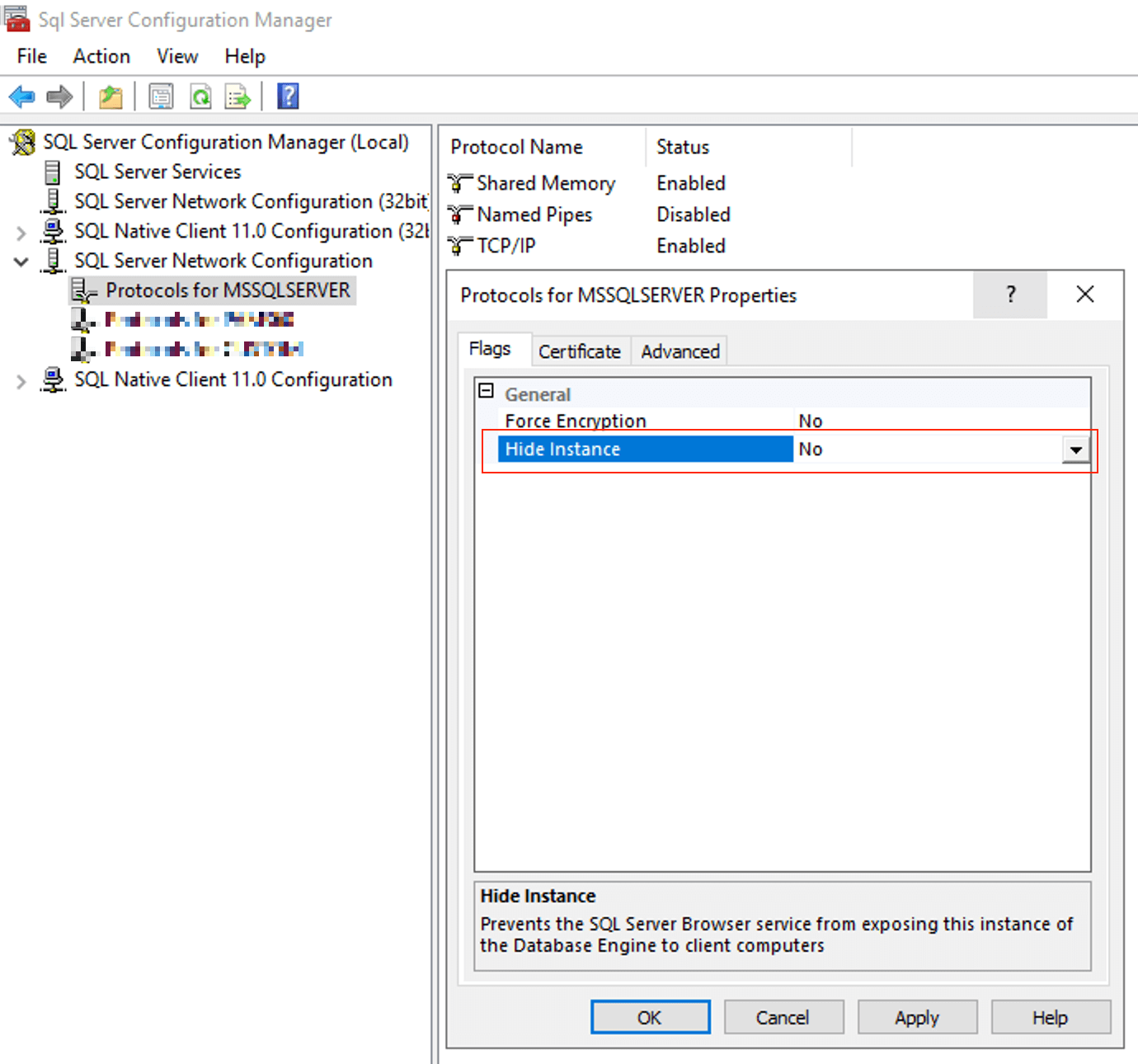Click the SQL Server Configuration Manager root icon
Viewport: 1138px width, 1064px height.
[x=23, y=142]
